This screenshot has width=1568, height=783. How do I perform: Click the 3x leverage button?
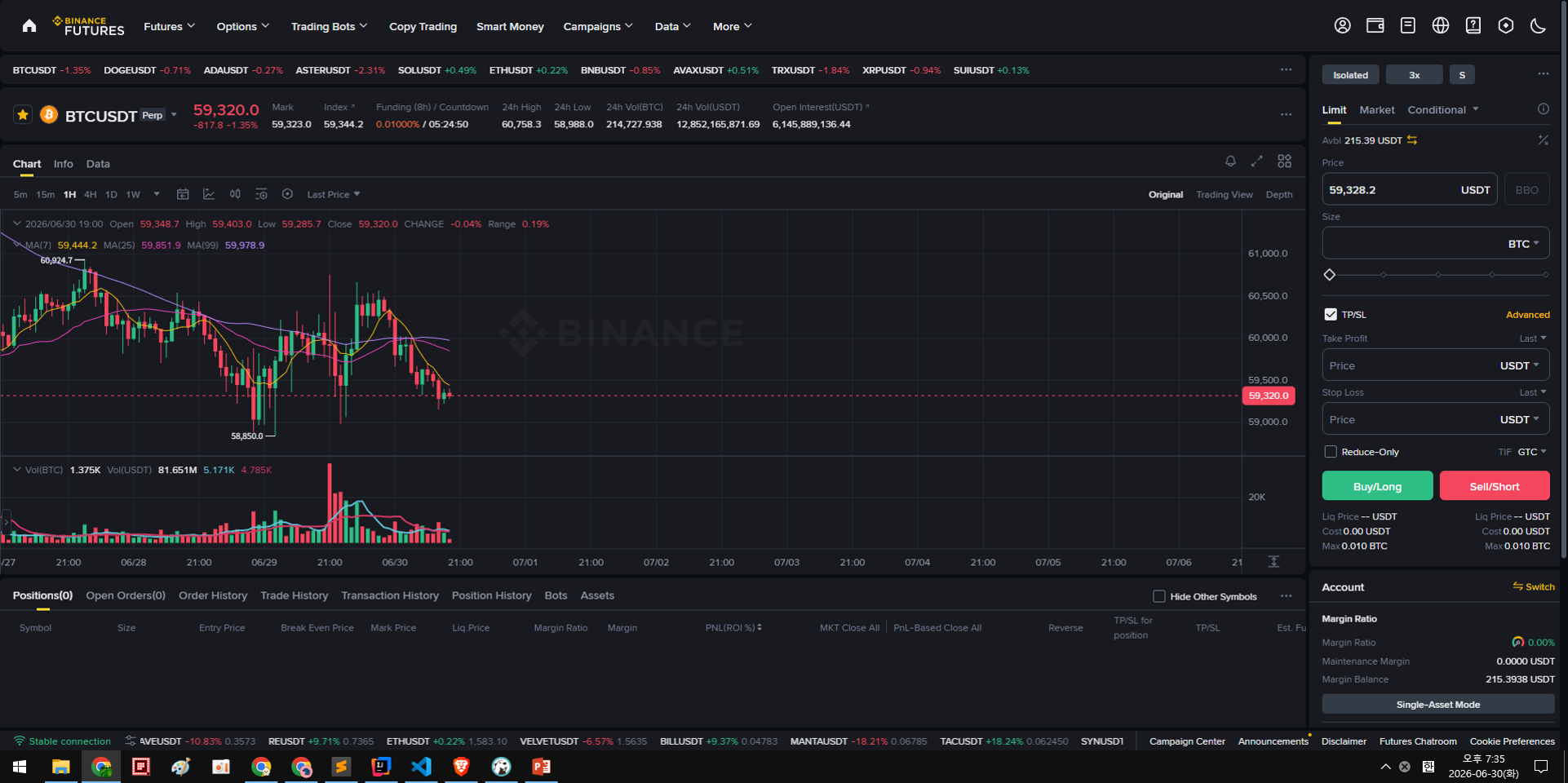click(1414, 75)
